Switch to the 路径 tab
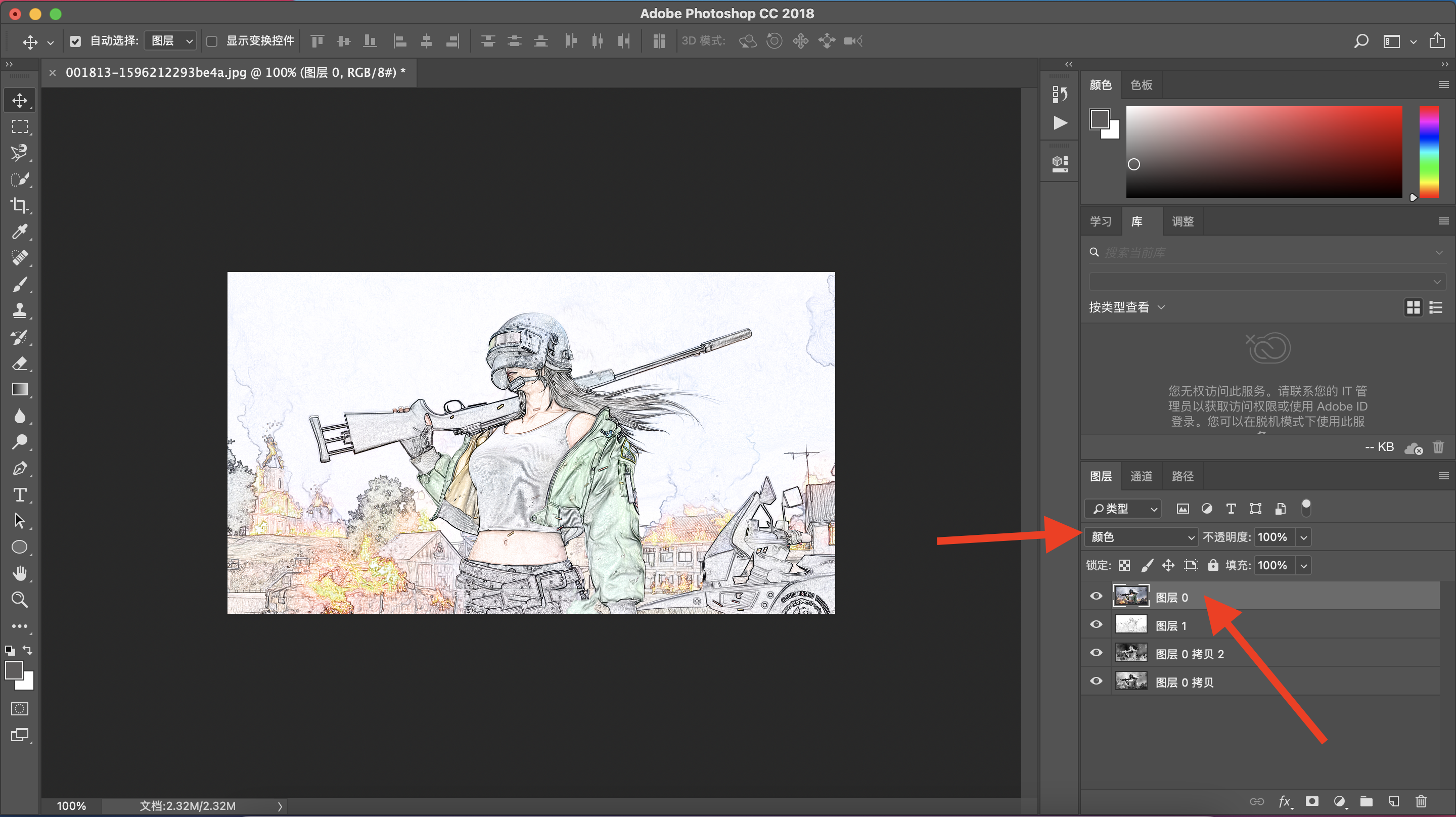 click(x=1182, y=476)
